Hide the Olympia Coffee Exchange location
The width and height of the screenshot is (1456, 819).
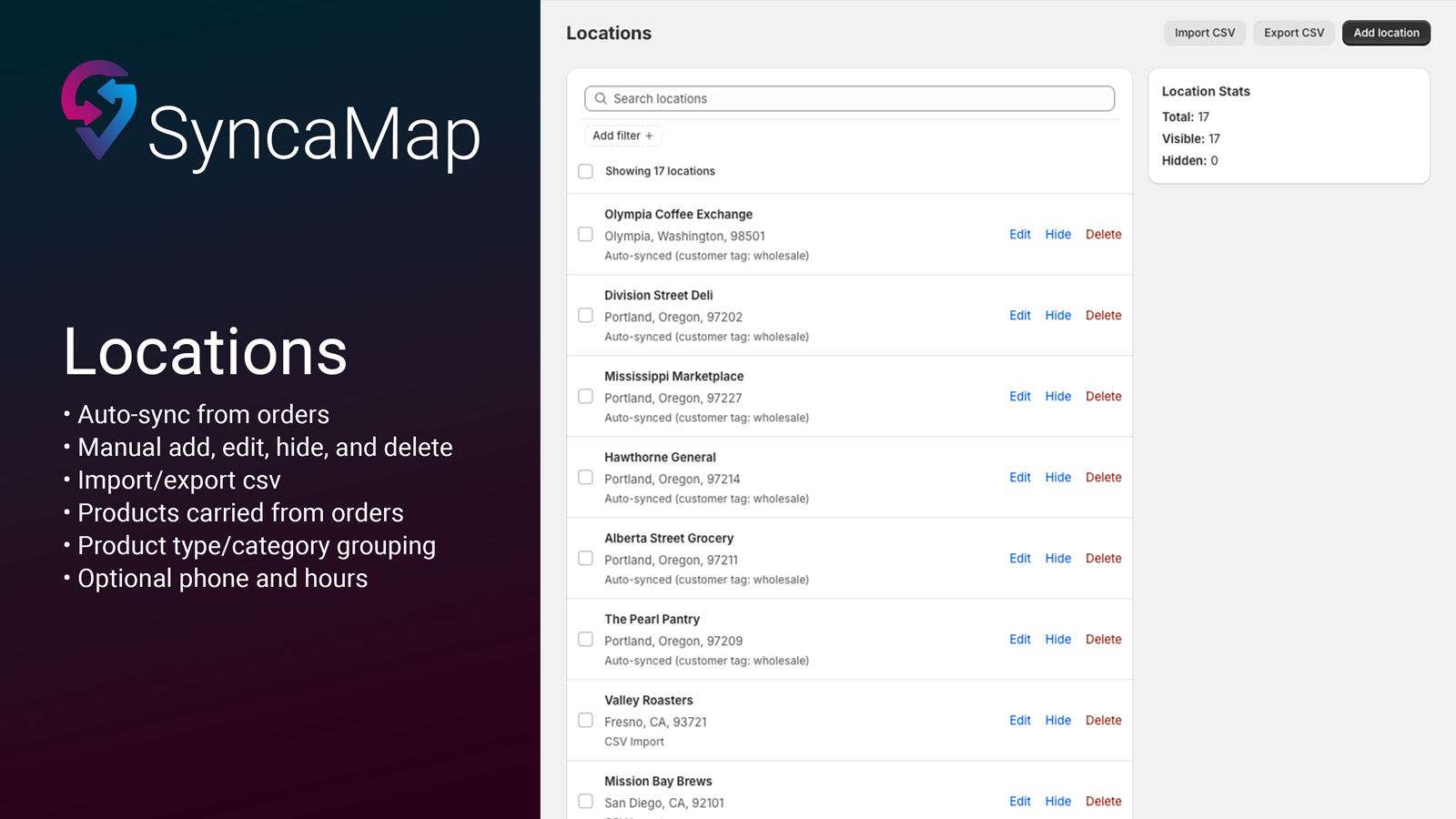1058,234
